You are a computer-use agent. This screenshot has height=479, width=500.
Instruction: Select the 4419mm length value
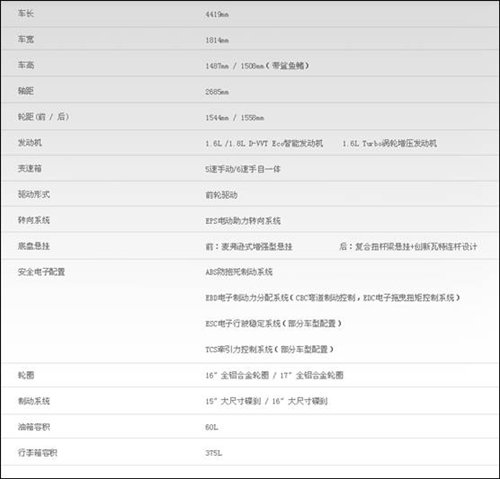pyautogui.click(x=217, y=14)
